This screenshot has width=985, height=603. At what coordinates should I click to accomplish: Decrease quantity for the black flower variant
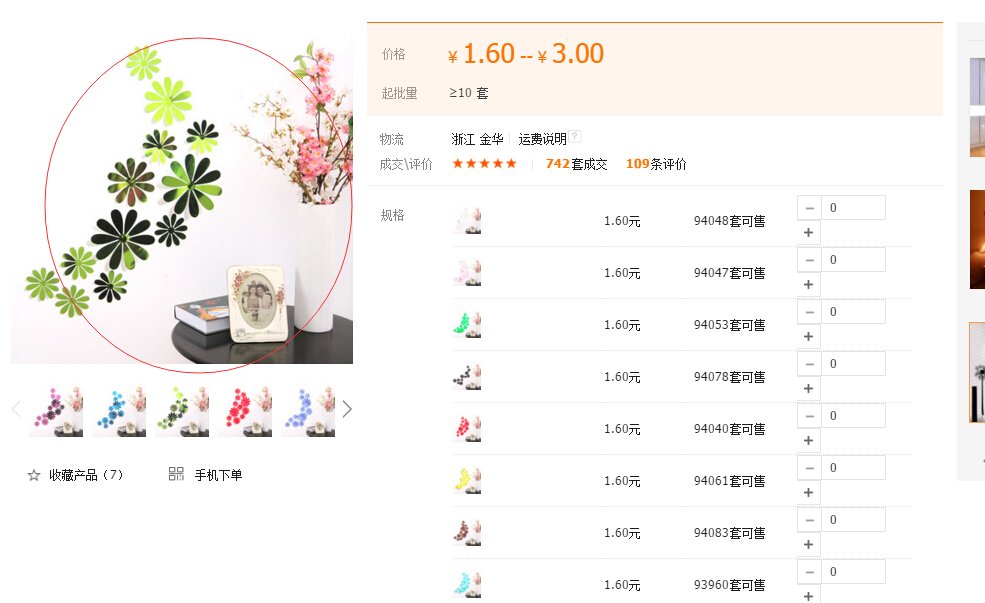tap(809, 364)
